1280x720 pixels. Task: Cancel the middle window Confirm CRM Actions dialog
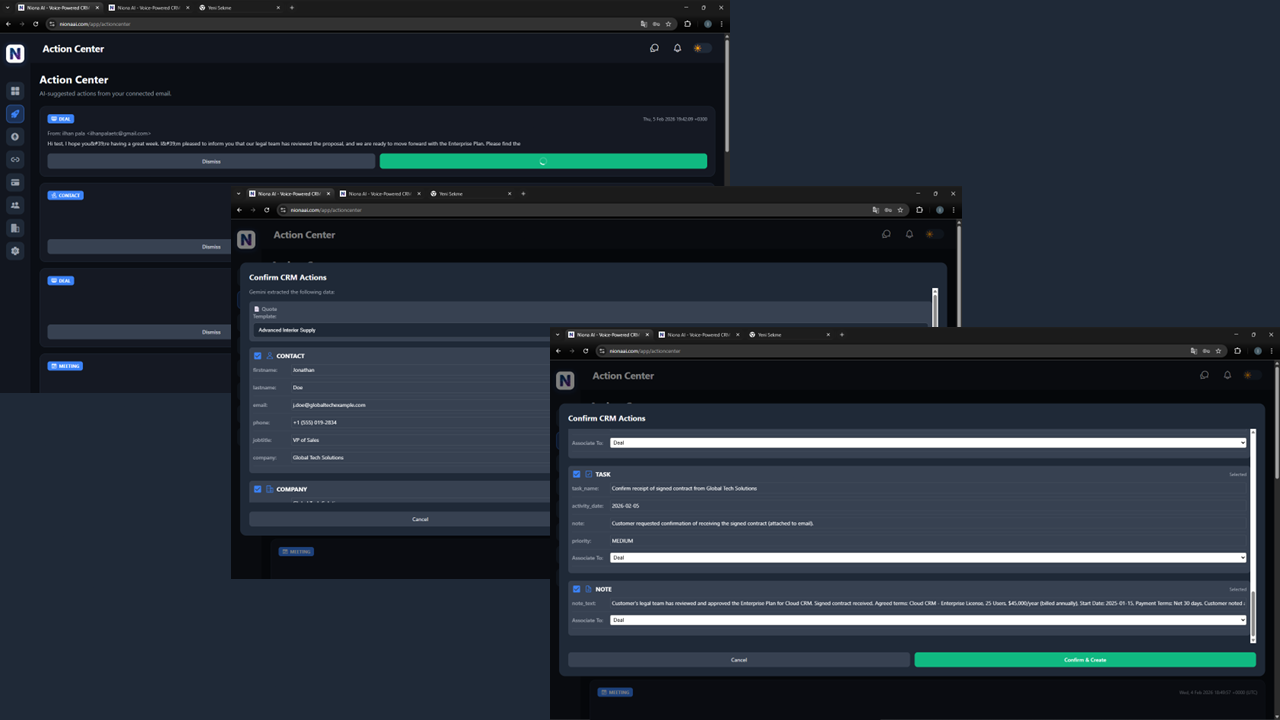pos(400,519)
